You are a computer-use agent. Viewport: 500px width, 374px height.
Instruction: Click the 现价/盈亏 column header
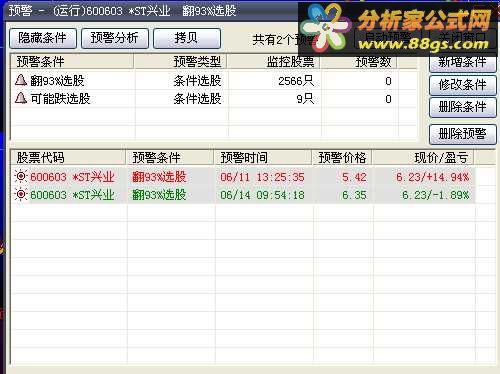(x=423, y=158)
